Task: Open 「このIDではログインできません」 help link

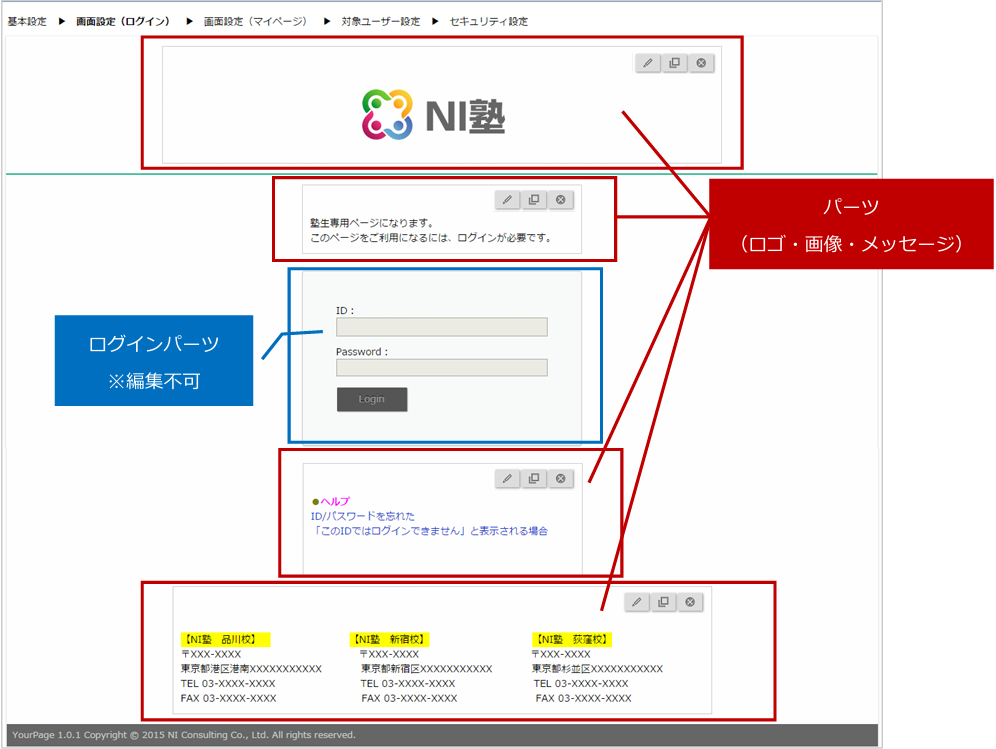Action: pos(429,530)
